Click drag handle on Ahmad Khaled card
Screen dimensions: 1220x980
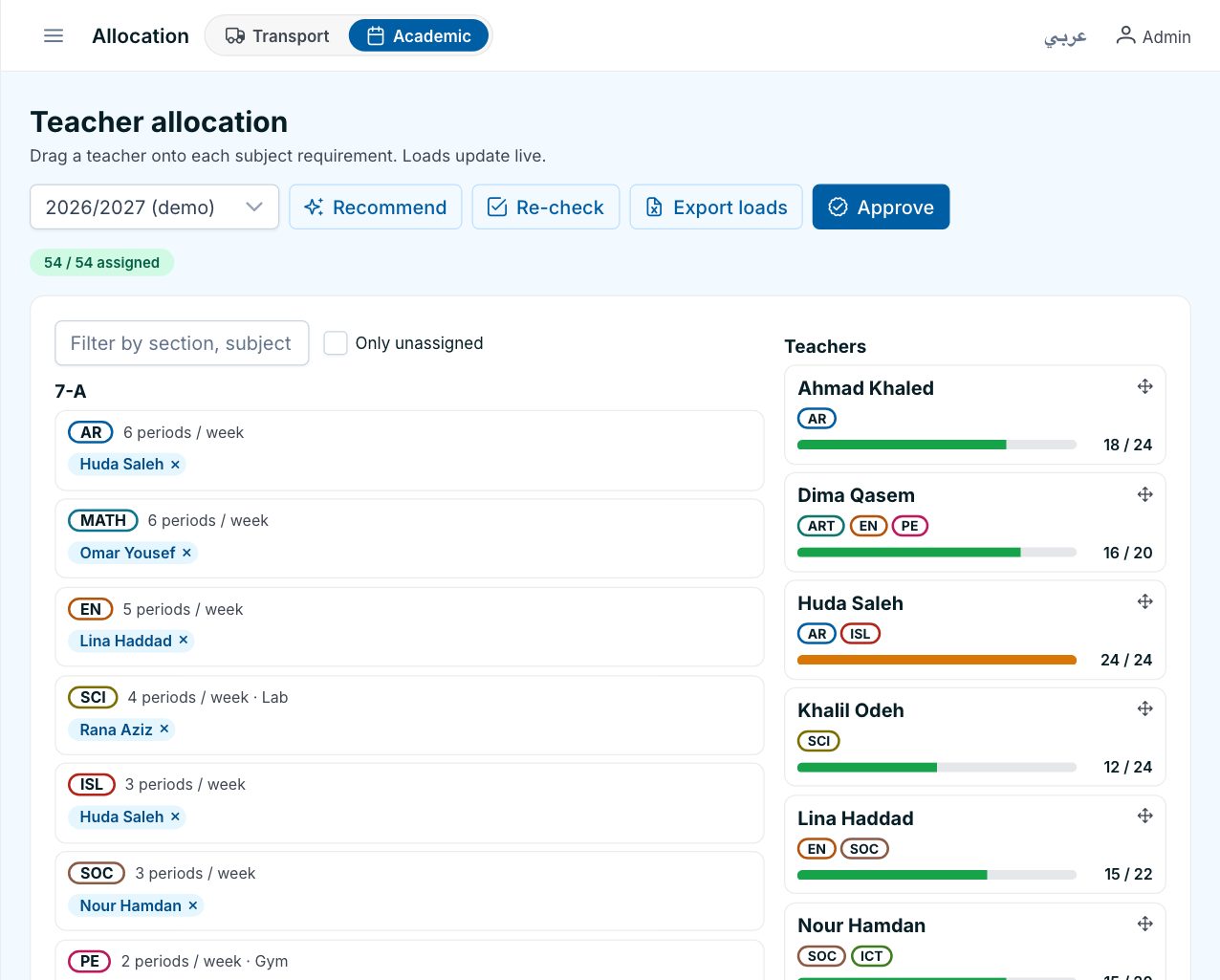coord(1144,386)
